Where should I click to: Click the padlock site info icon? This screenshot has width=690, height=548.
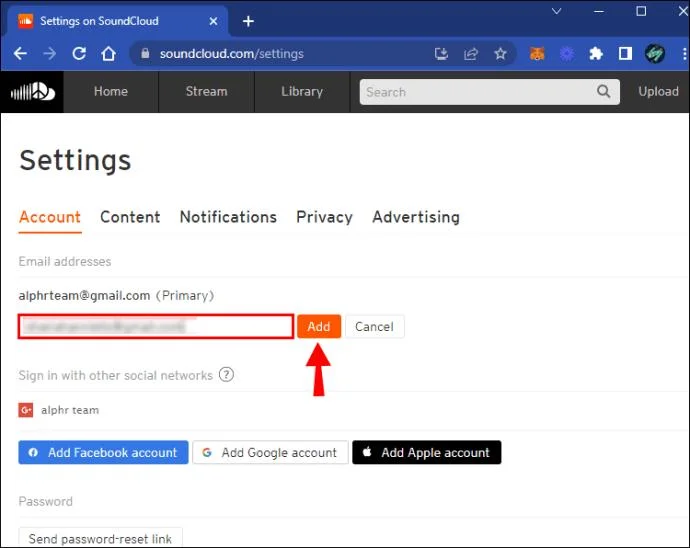[145, 53]
